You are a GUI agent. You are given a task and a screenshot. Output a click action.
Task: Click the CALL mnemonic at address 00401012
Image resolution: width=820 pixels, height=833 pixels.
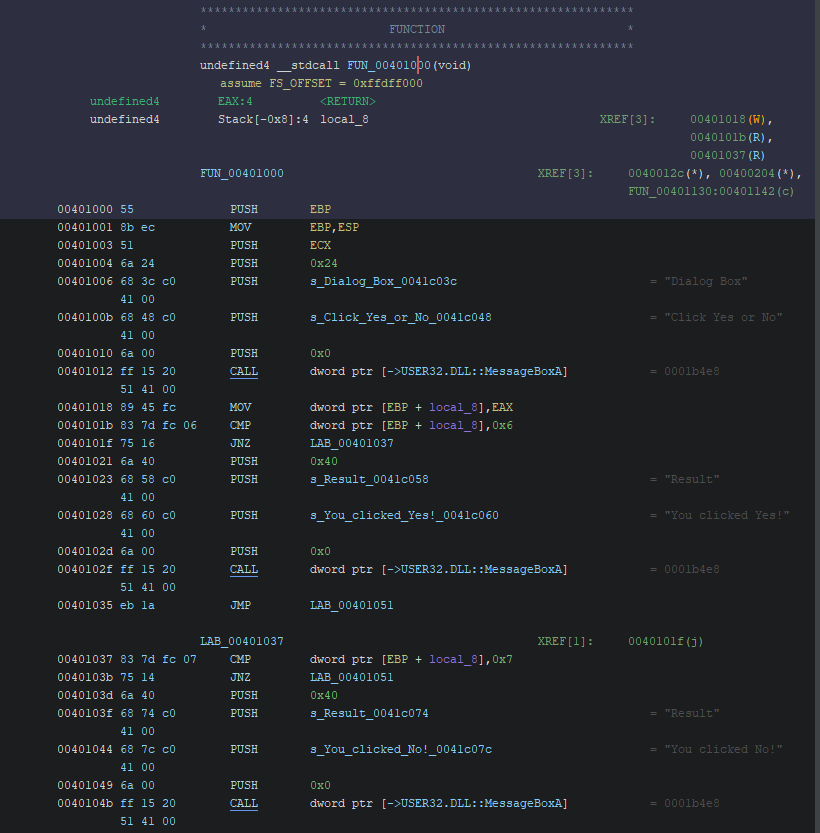coord(243,371)
